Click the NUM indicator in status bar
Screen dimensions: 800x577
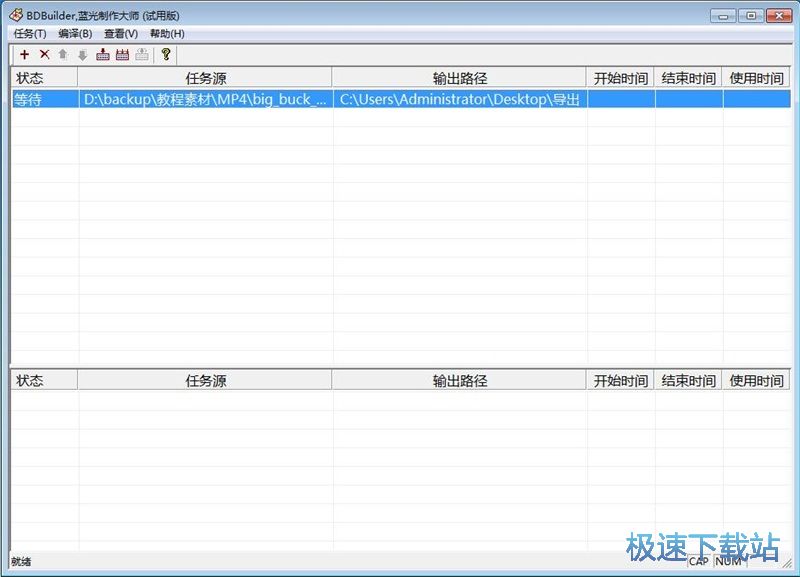click(729, 561)
